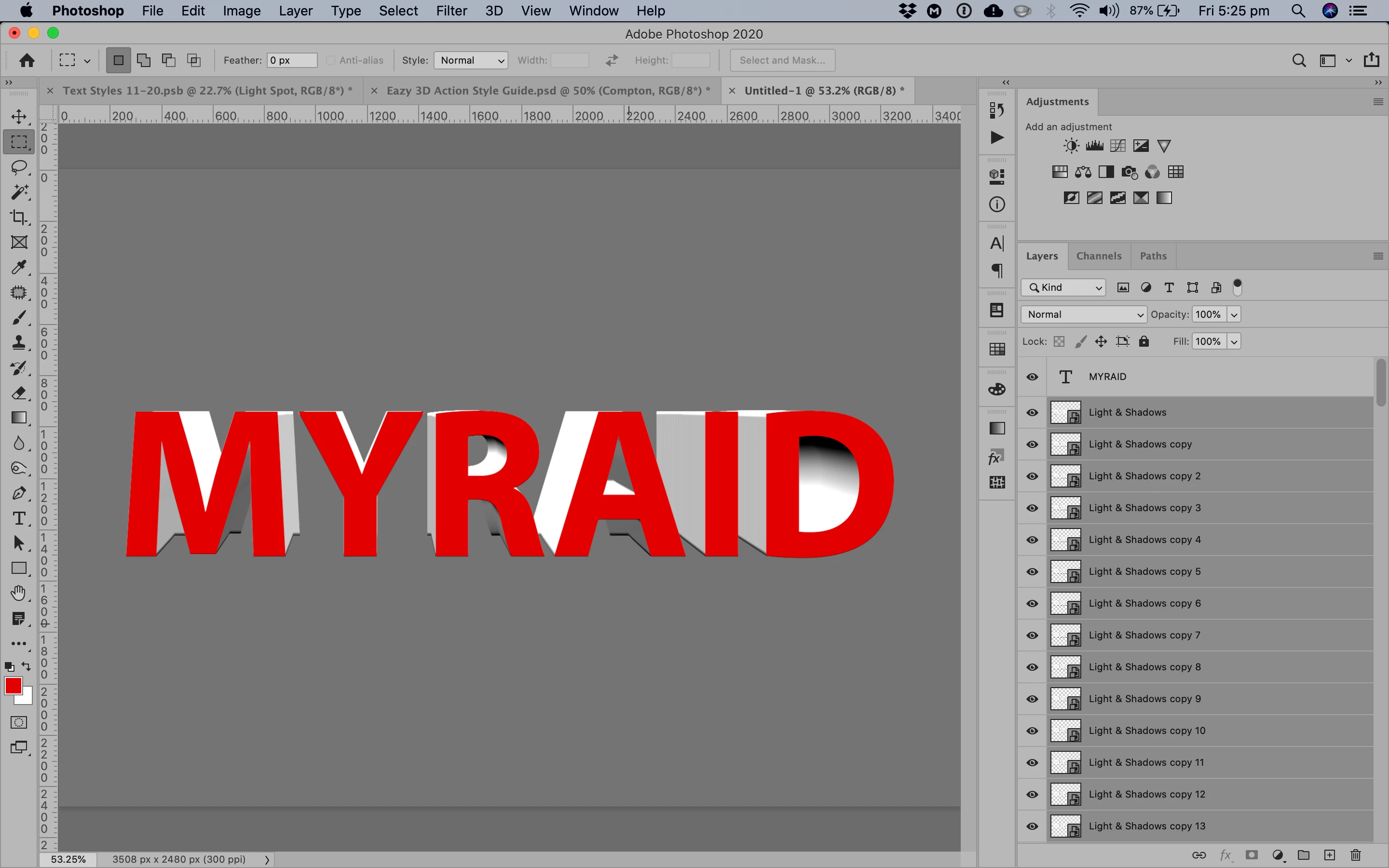The height and width of the screenshot is (868, 1389).
Task: Click the Curves adjustment icon
Action: pos(1117,146)
